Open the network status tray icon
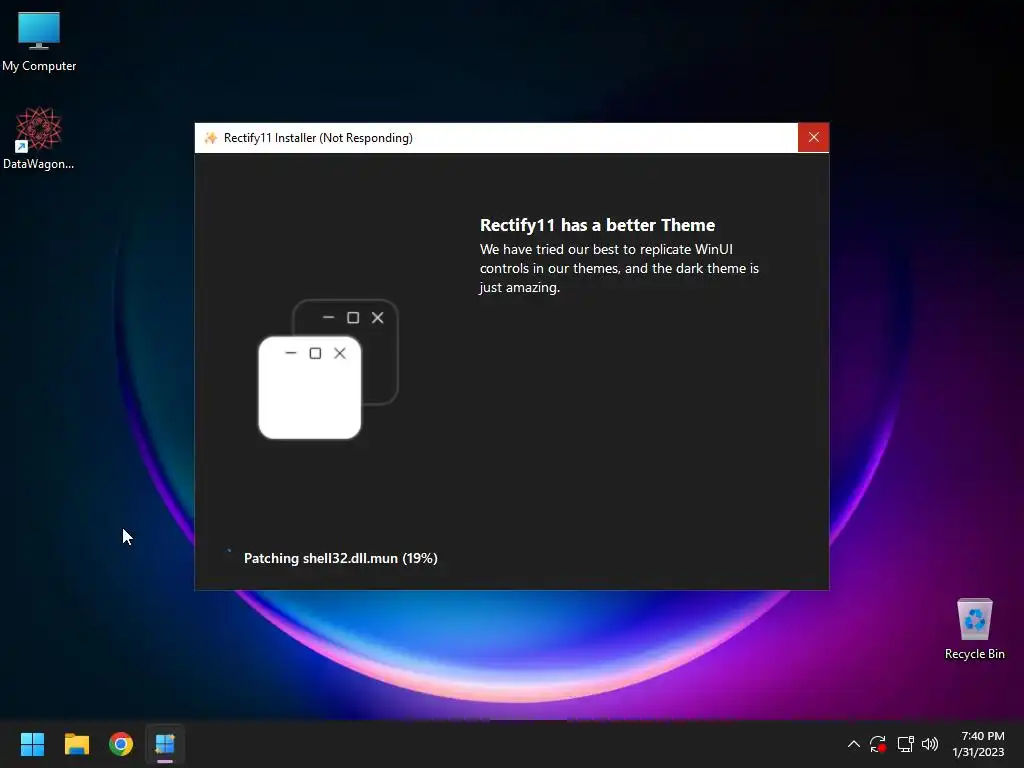This screenshot has height=768, width=1024. pyautogui.click(x=905, y=744)
